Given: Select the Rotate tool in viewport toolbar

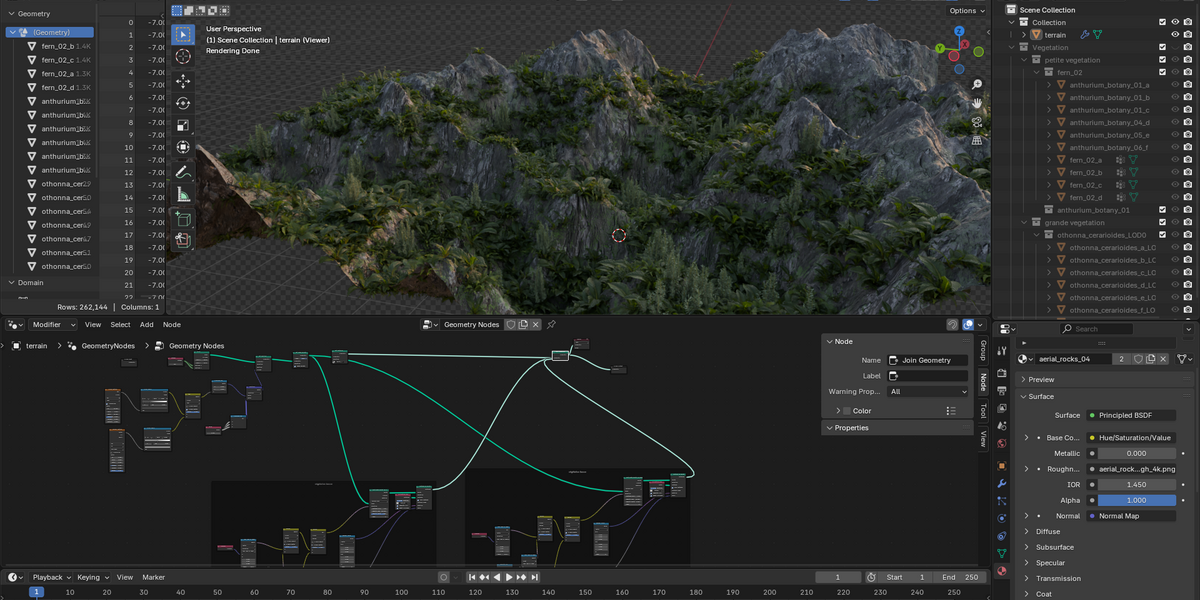Looking at the screenshot, I should point(183,103).
